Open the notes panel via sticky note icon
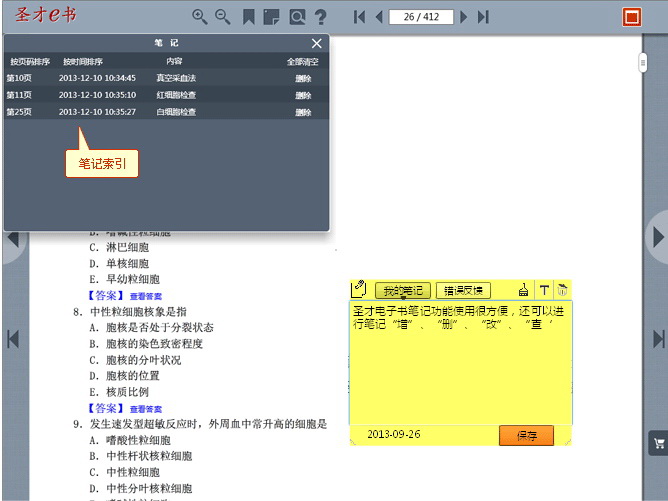Image resolution: width=668 pixels, height=501 pixels. coord(271,17)
